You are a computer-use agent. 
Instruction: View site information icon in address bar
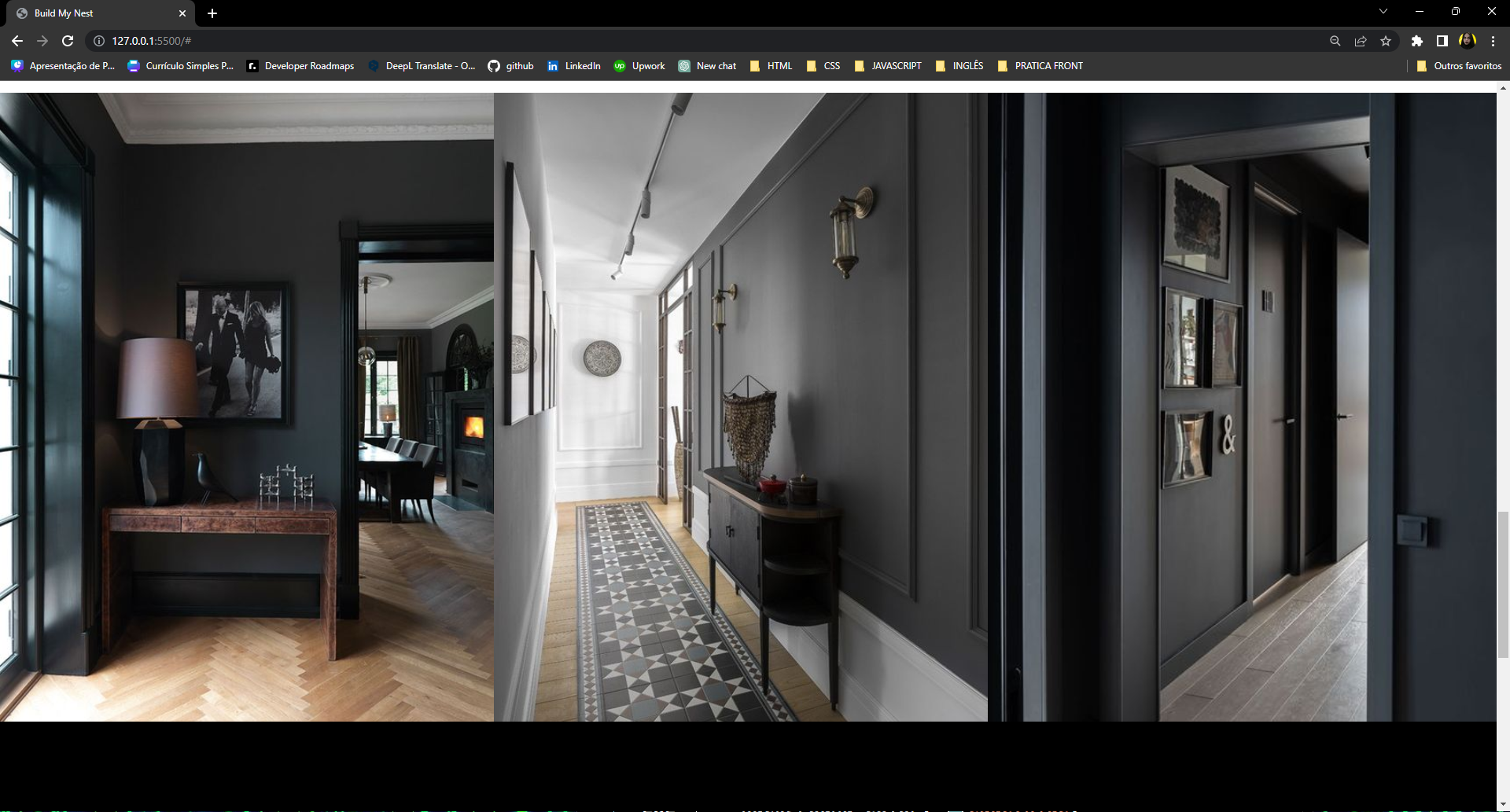99,41
